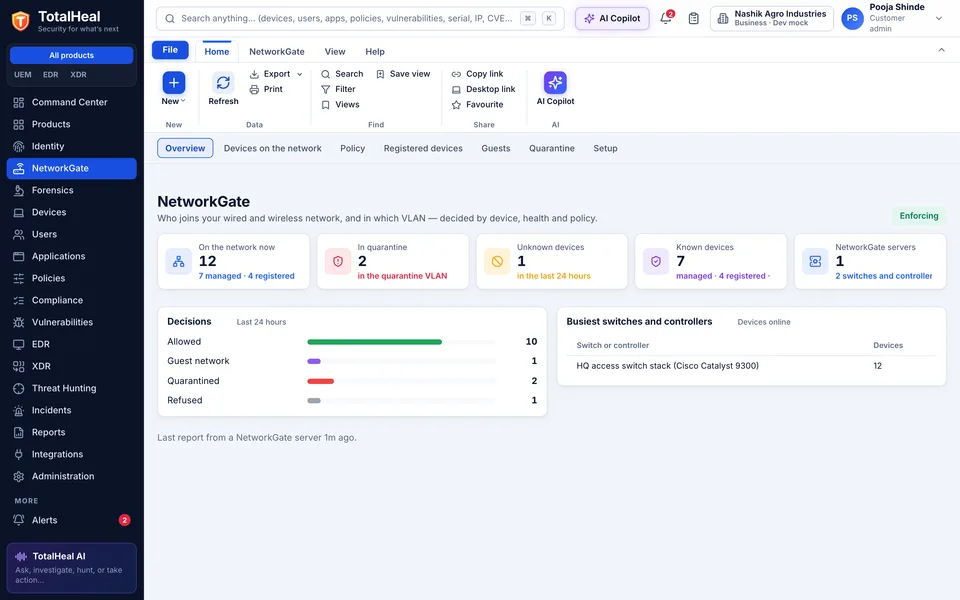The width and height of the screenshot is (960, 600).
Task: Expand the New button dropdown chevron
Action: click(183, 101)
